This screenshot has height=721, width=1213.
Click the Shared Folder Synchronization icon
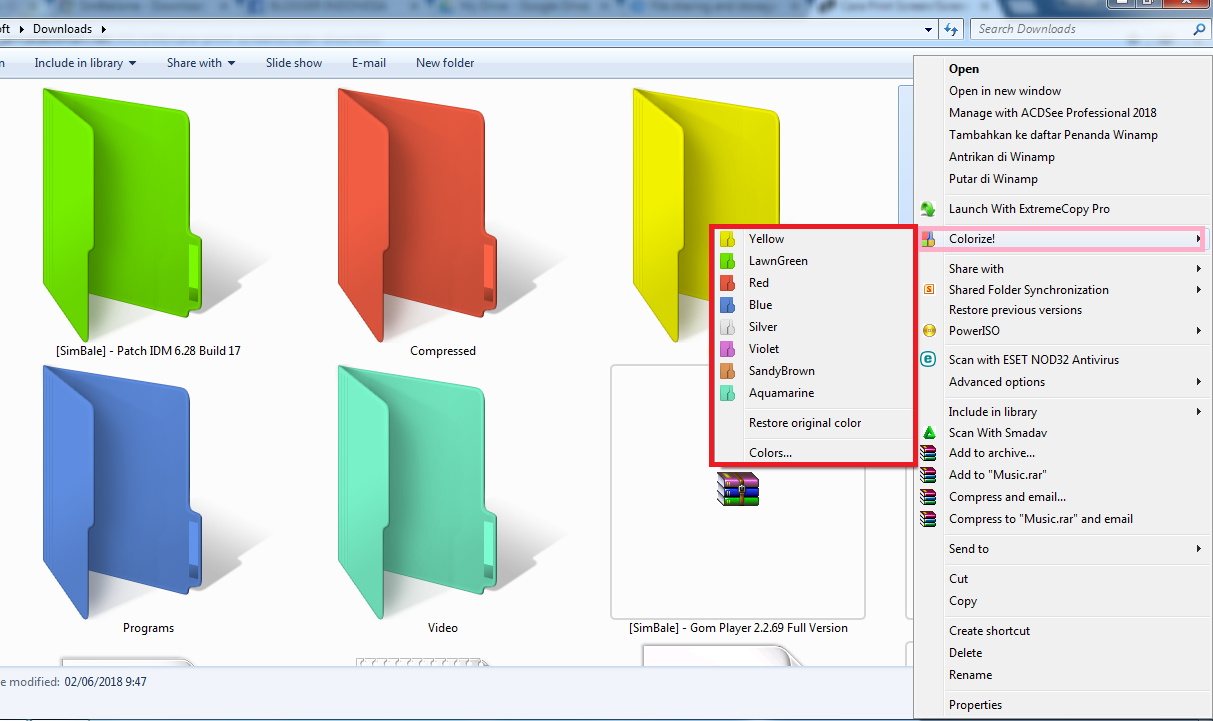pos(929,289)
